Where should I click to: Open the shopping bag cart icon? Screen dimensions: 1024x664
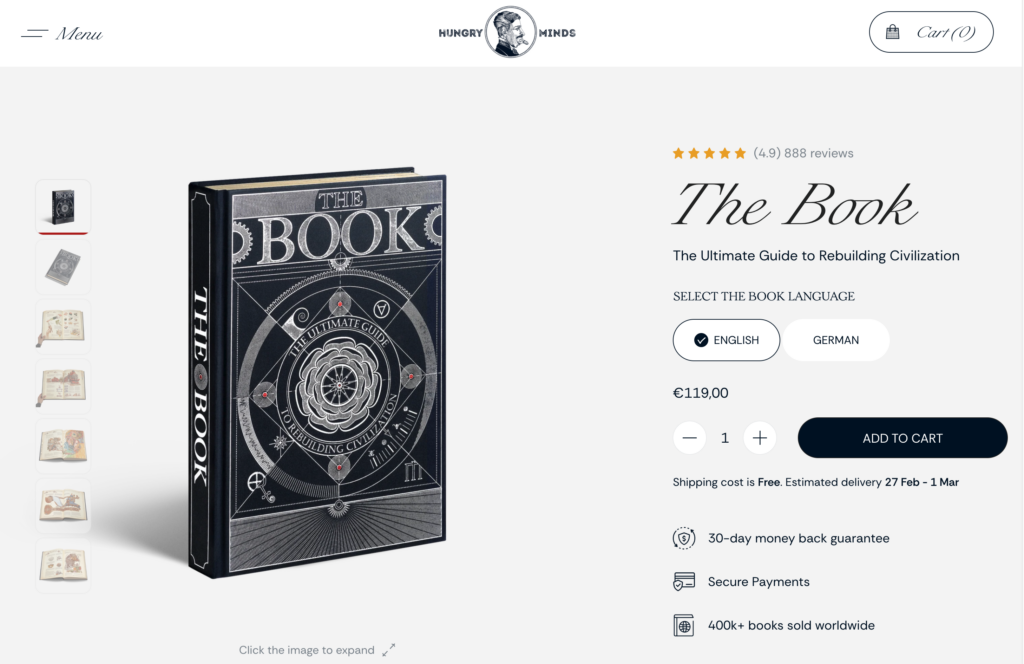pyautogui.click(x=892, y=32)
